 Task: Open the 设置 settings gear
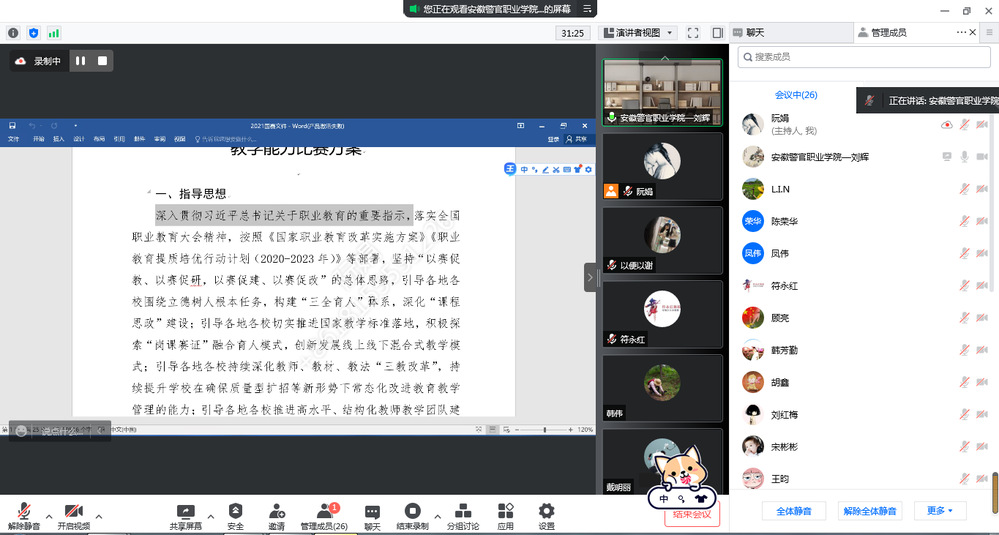[546, 512]
